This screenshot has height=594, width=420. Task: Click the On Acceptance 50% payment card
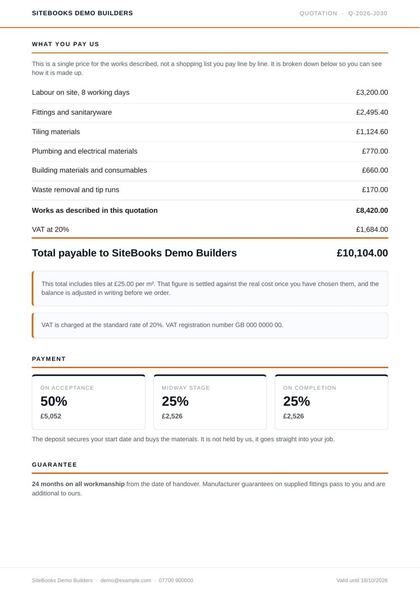coord(89,402)
